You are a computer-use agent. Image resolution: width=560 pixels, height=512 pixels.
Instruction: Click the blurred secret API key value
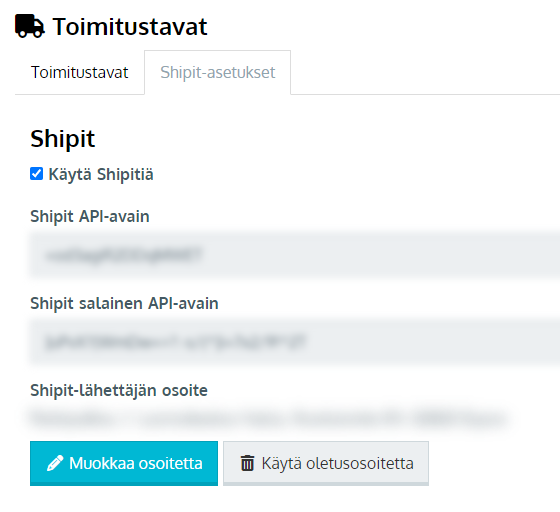coord(176,342)
